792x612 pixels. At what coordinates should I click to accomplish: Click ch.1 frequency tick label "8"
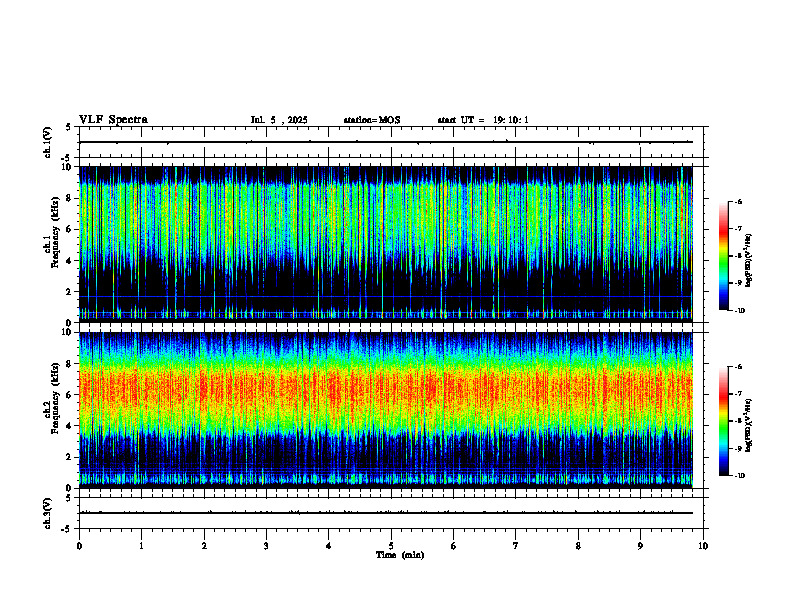pos(70,198)
